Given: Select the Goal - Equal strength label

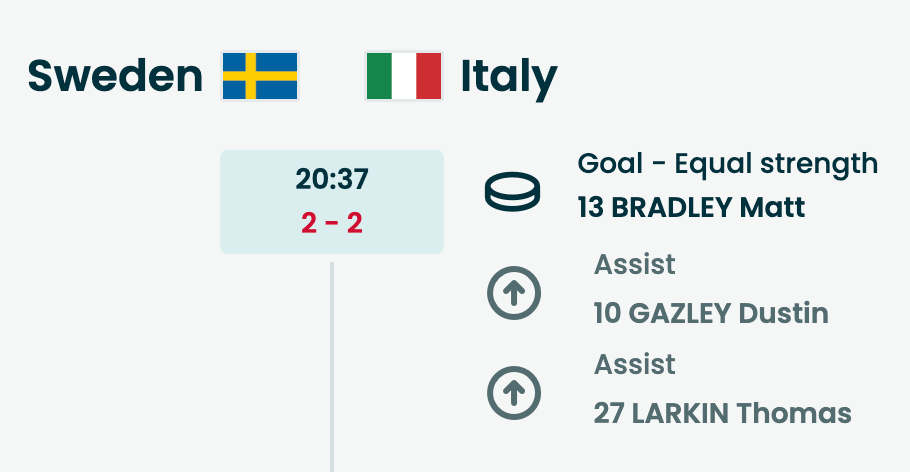Looking at the screenshot, I should [x=727, y=163].
